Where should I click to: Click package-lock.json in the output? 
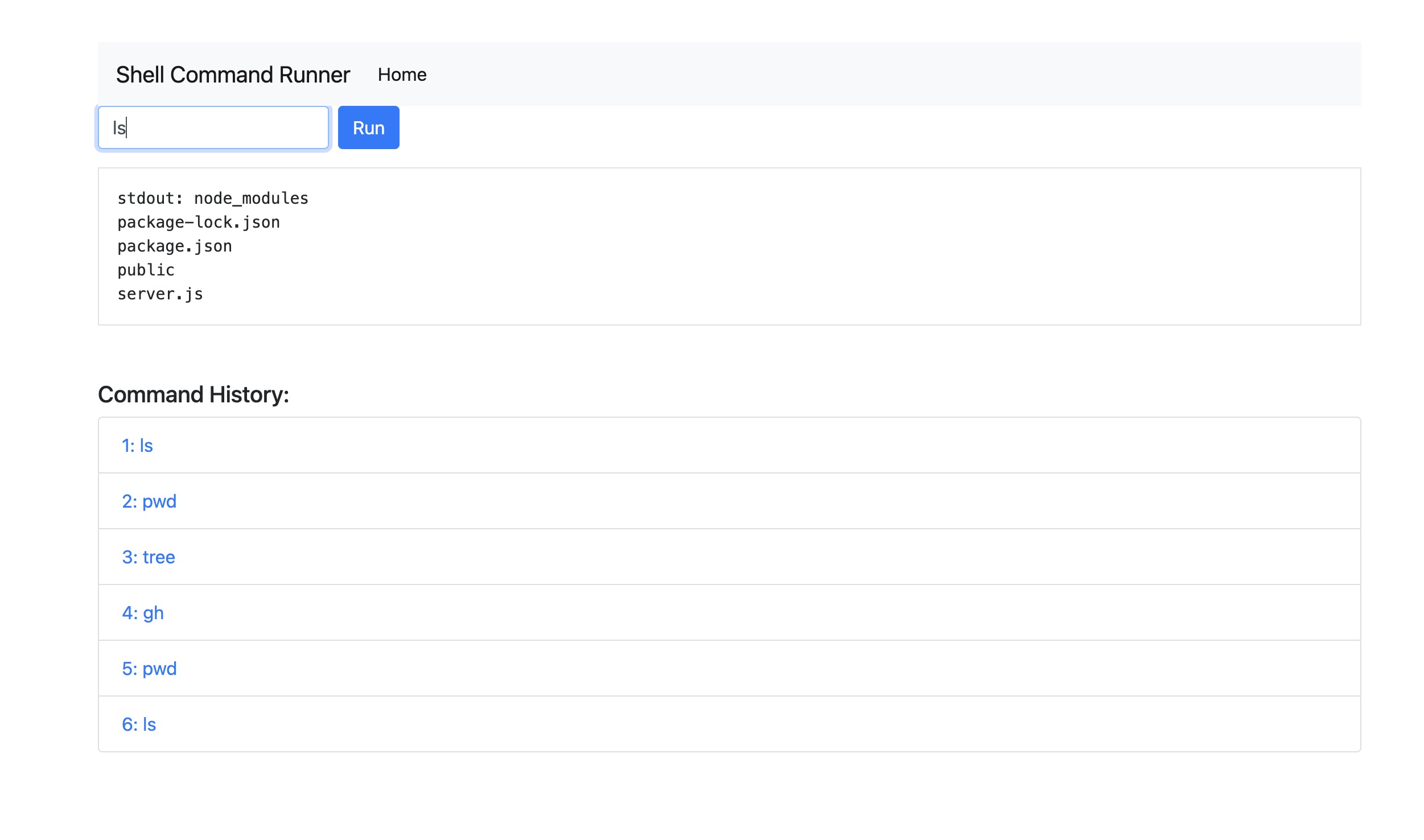[x=199, y=222]
